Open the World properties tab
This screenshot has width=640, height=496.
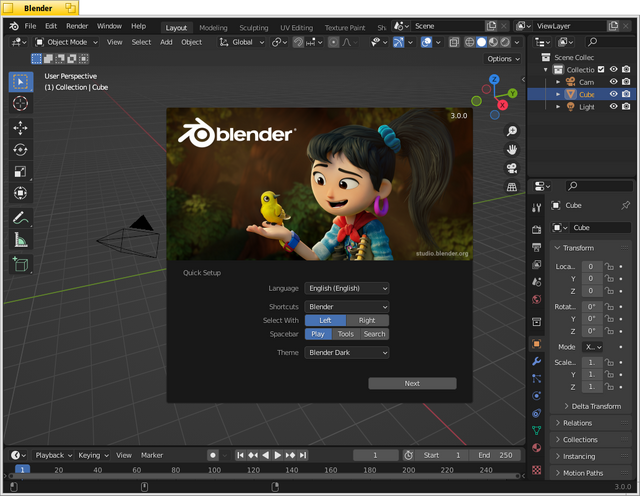537,299
